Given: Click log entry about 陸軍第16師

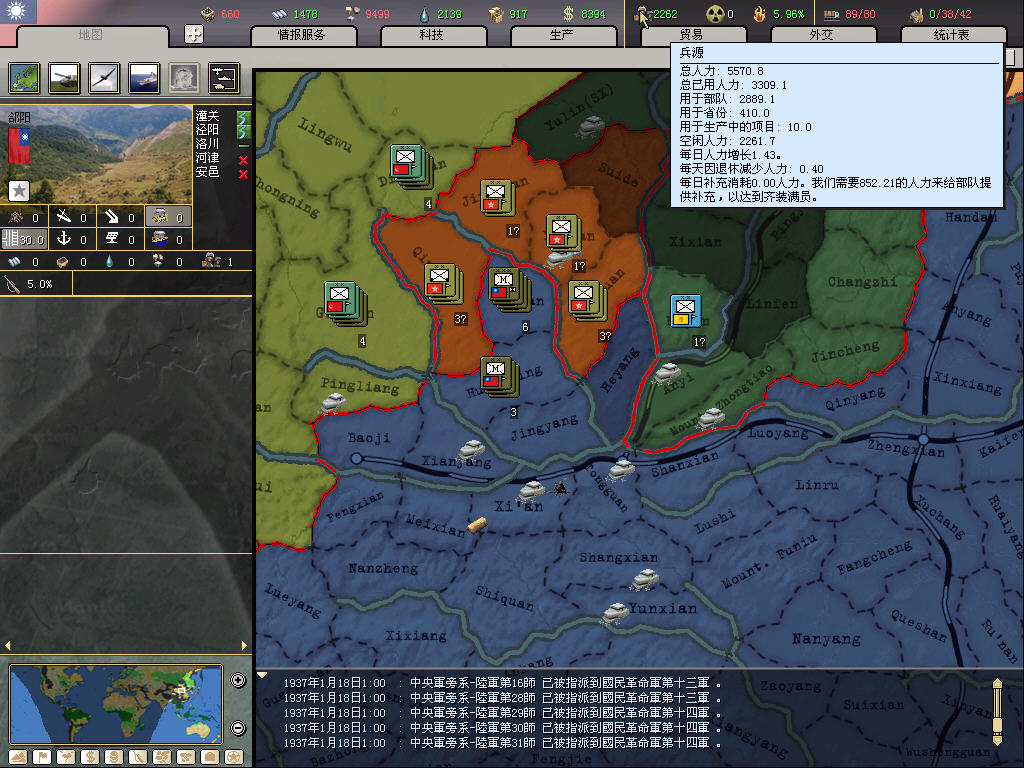Looking at the screenshot, I should pyautogui.click(x=502, y=683).
